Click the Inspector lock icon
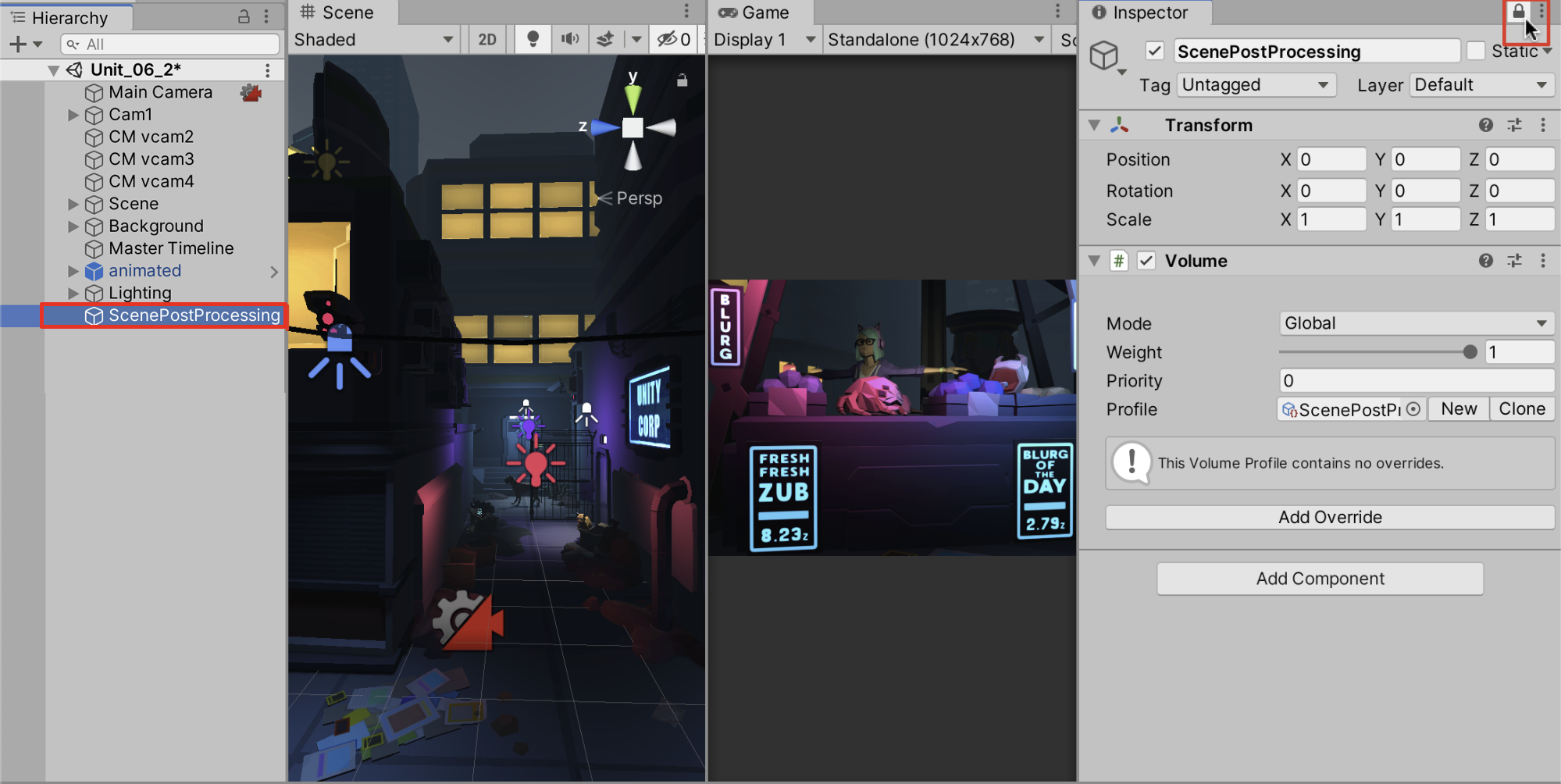 1518,12
